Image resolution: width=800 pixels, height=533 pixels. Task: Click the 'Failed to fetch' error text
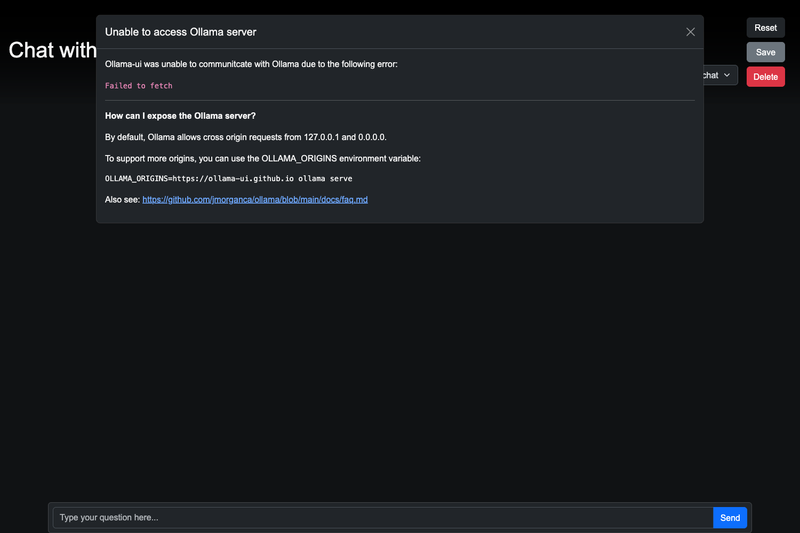pyautogui.click(x=139, y=86)
